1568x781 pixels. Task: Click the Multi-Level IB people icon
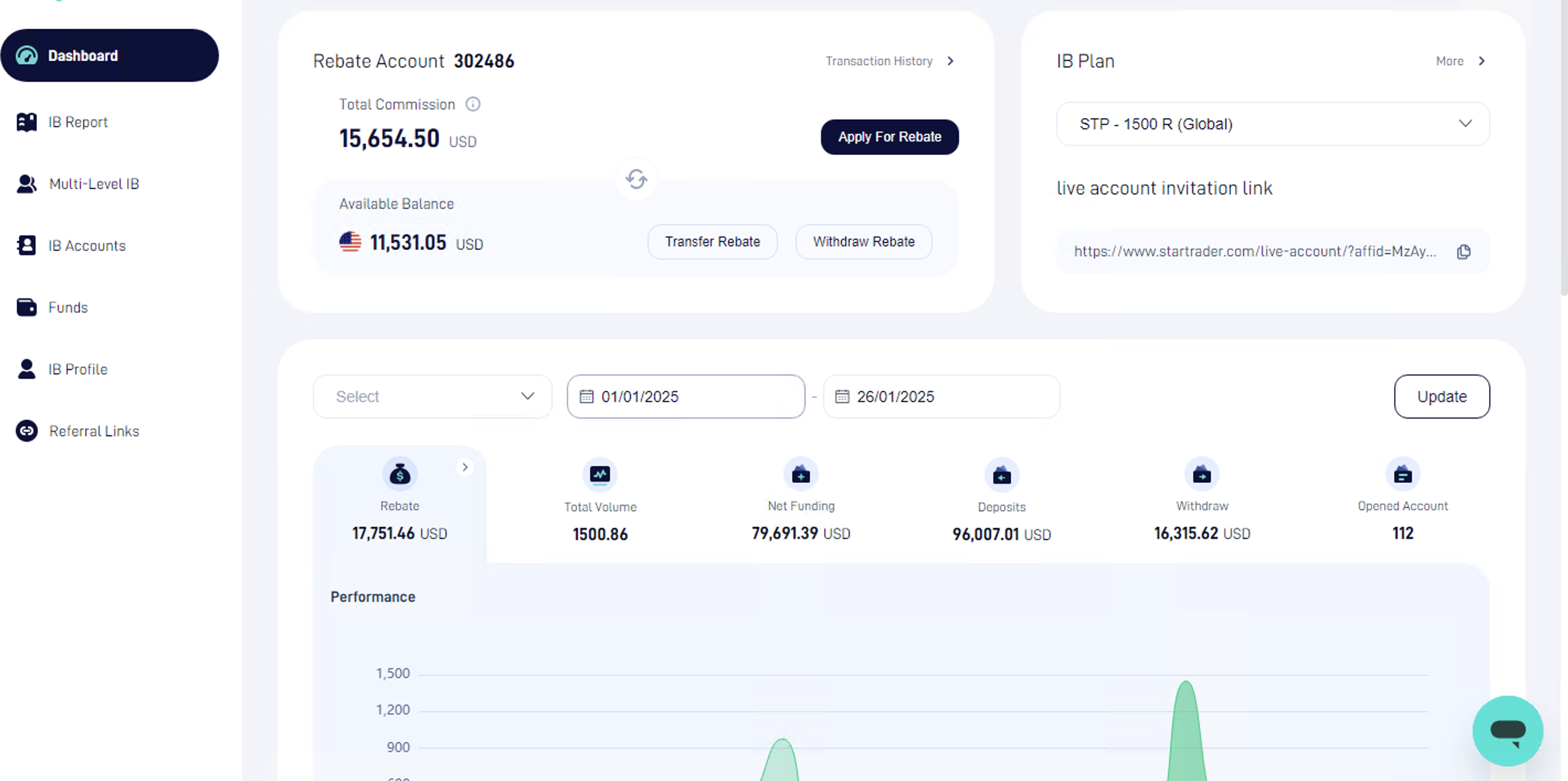[26, 184]
